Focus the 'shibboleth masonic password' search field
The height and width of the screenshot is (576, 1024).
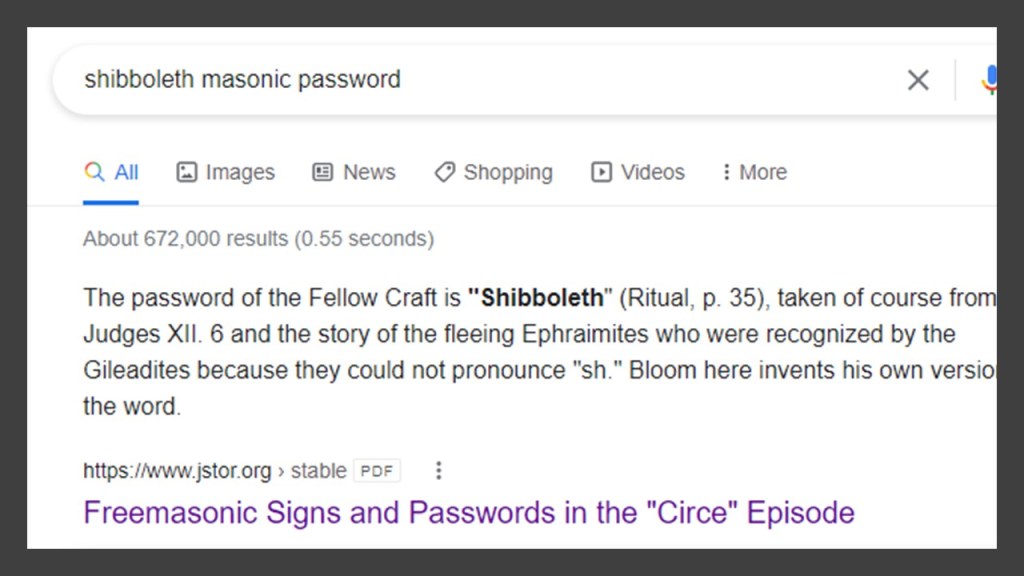tap(400, 80)
